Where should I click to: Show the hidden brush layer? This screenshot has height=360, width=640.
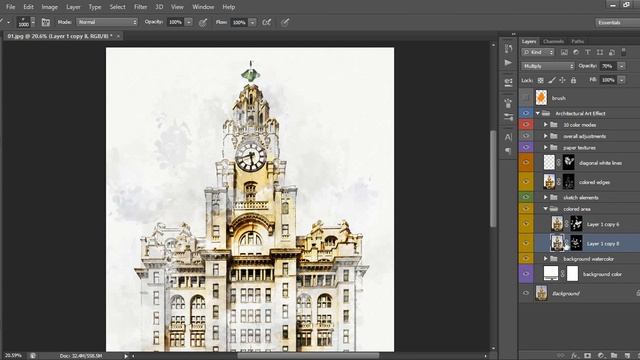click(526, 98)
